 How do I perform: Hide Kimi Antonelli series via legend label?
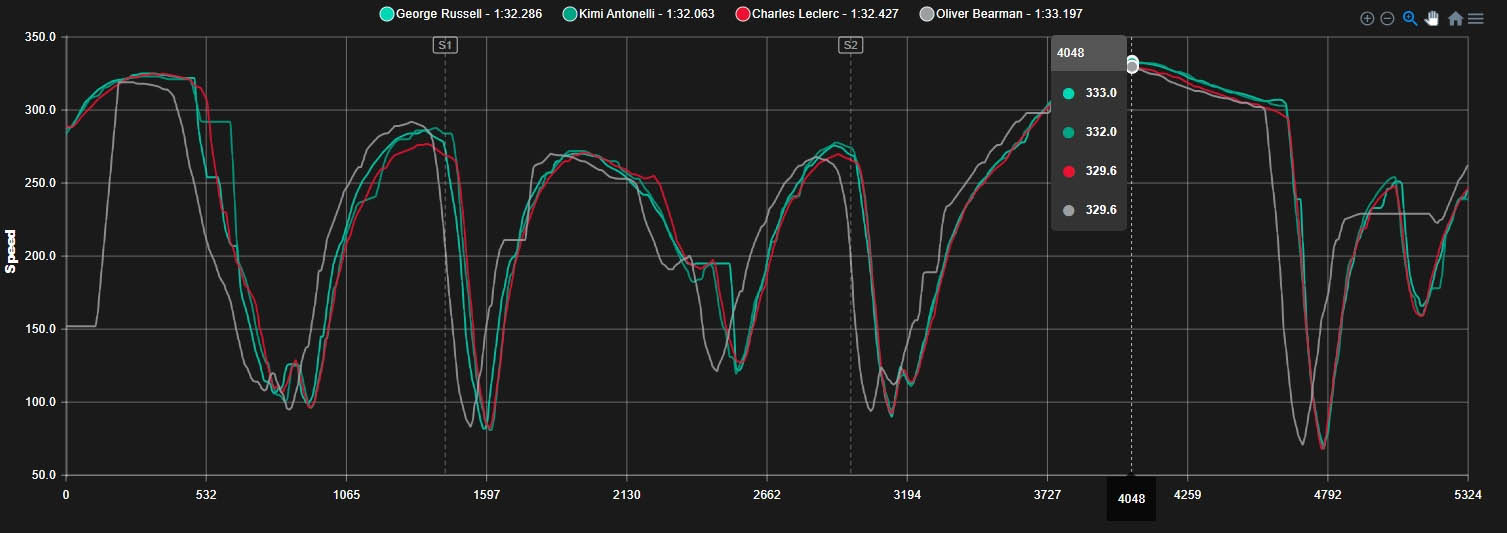[646, 14]
